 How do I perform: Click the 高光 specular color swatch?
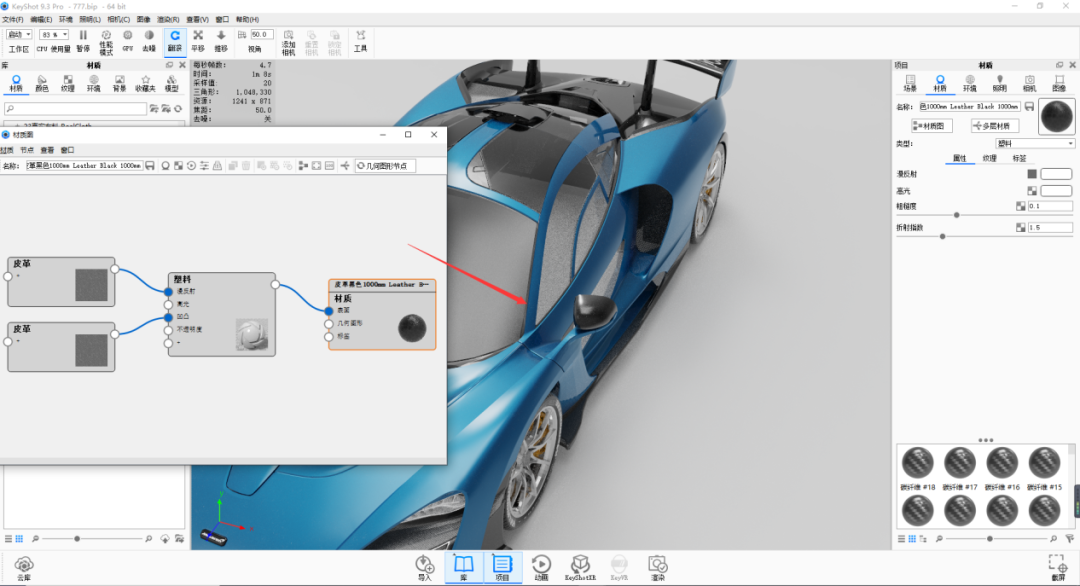1056,191
